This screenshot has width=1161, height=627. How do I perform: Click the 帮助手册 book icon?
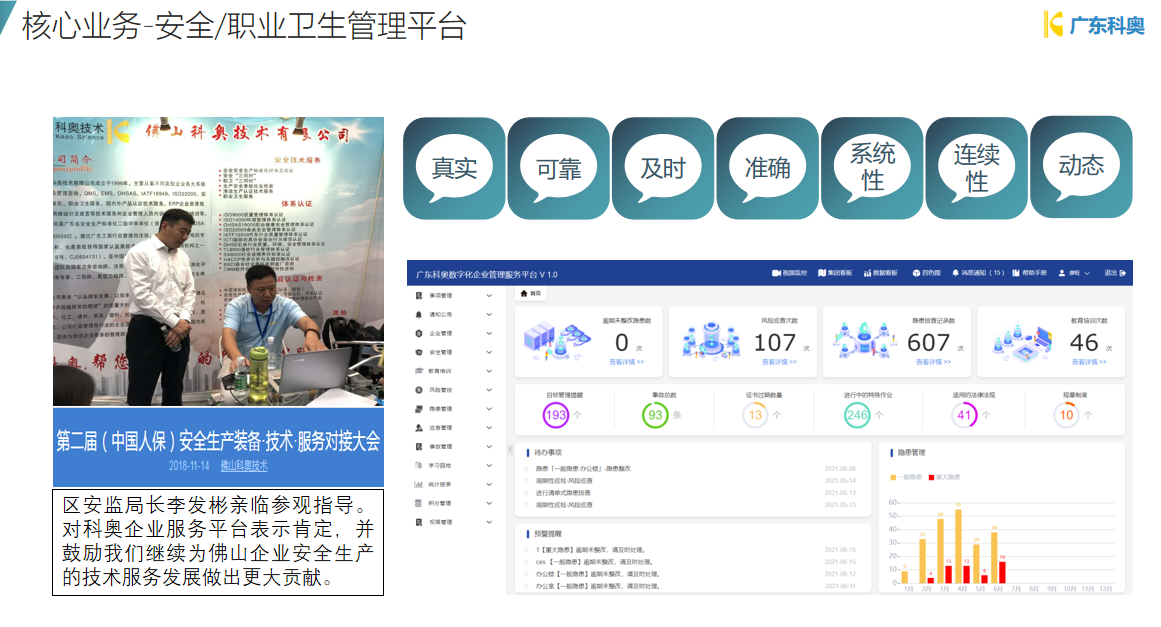1016,273
